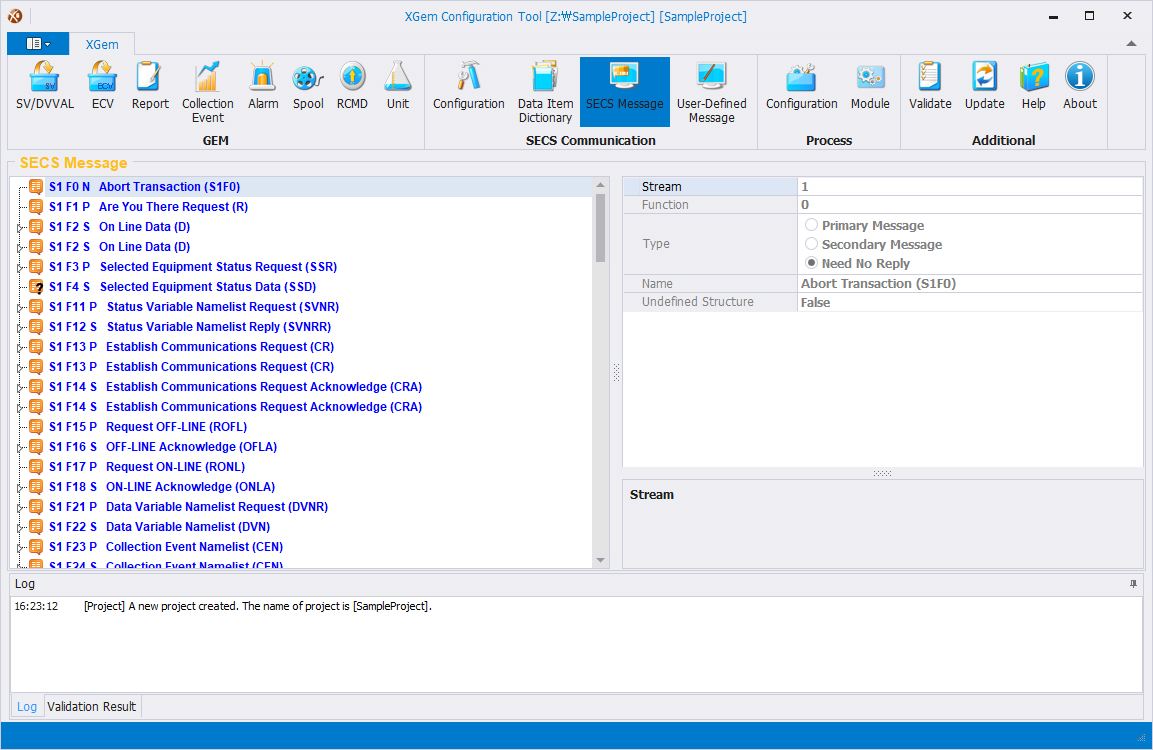
Task: Expand the S1 F3 P tree node
Action: point(21,268)
